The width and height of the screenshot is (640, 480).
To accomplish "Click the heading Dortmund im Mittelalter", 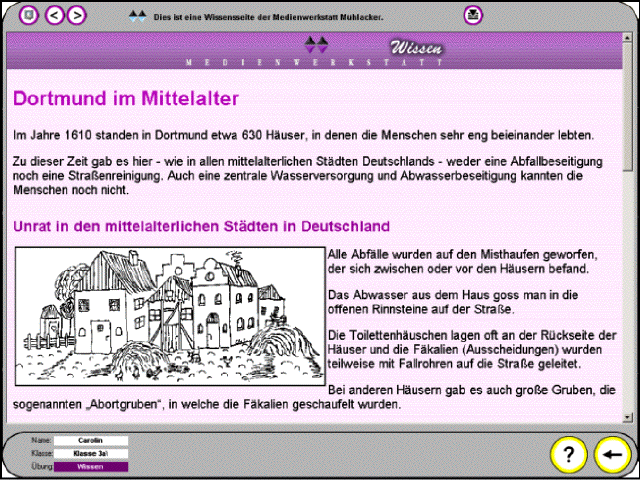I will click(x=125, y=99).
